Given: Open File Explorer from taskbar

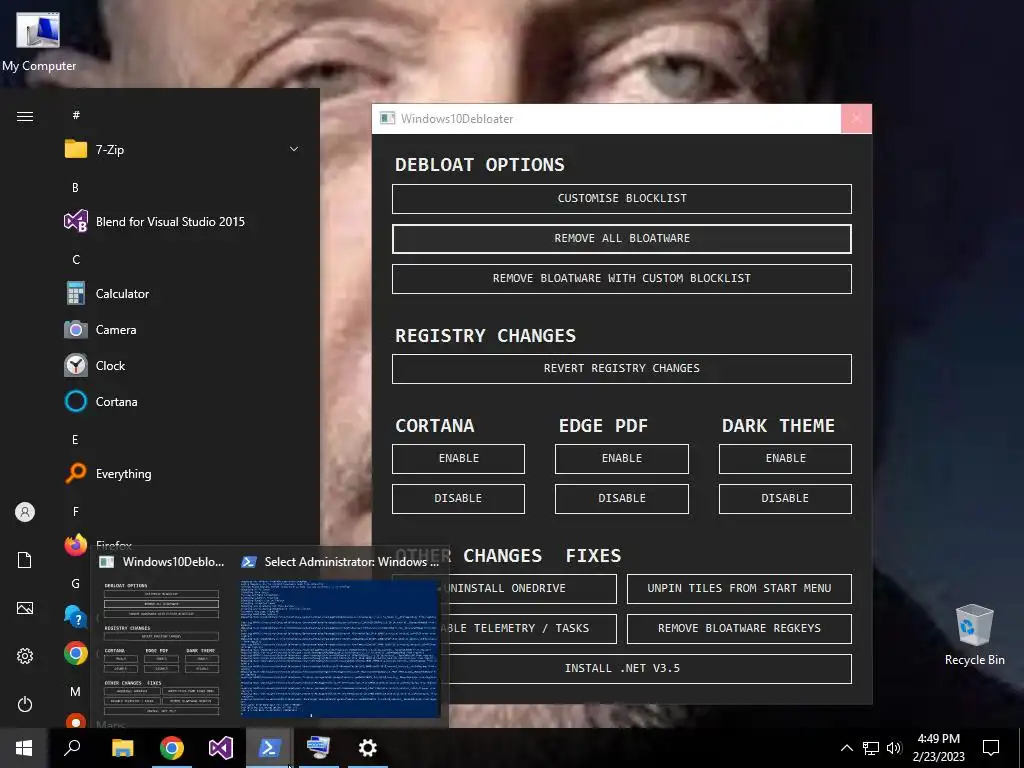Looking at the screenshot, I should [123, 748].
